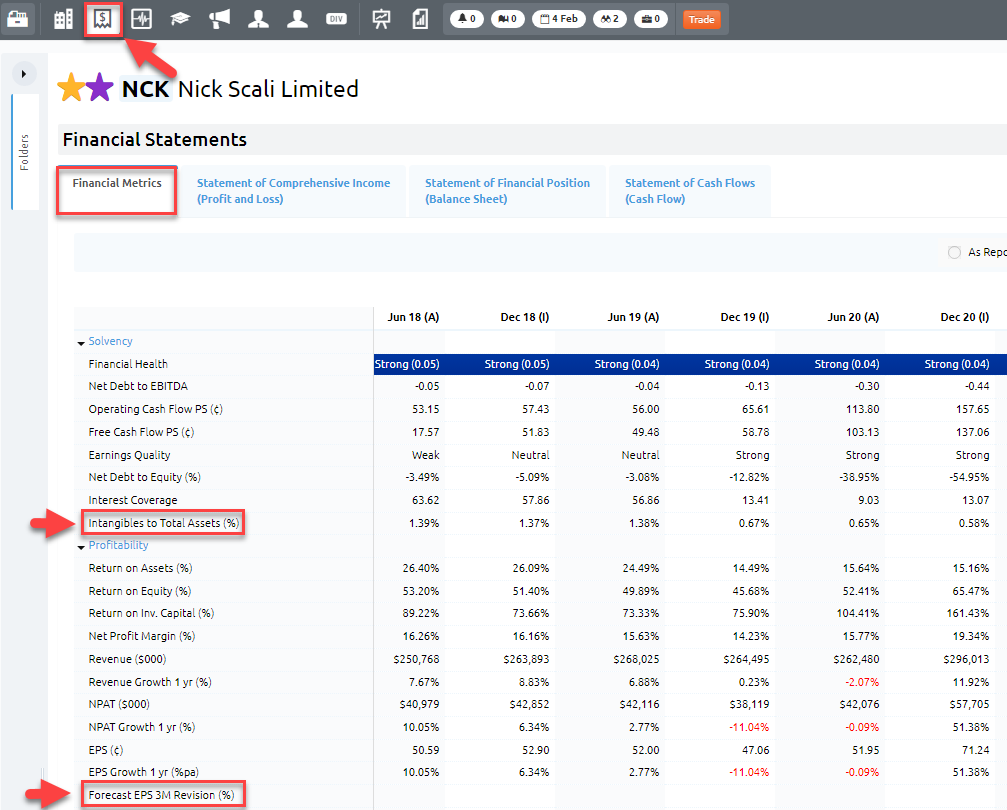Image resolution: width=1007 pixels, height=810 pixels.
Task: Click the EPS Growth 1 yr row label
Action: (x=144, y=772)
